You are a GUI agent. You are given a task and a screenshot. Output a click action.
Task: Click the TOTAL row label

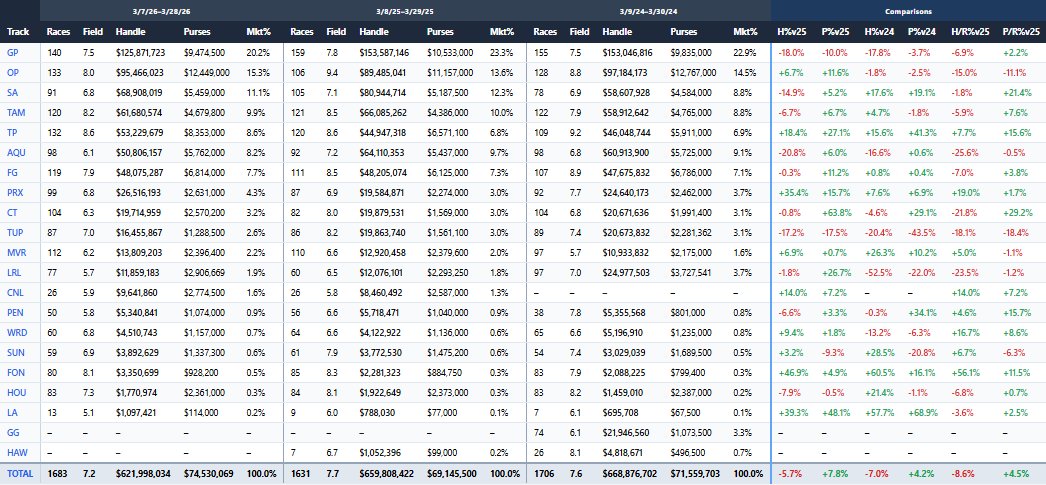(19, 474)
